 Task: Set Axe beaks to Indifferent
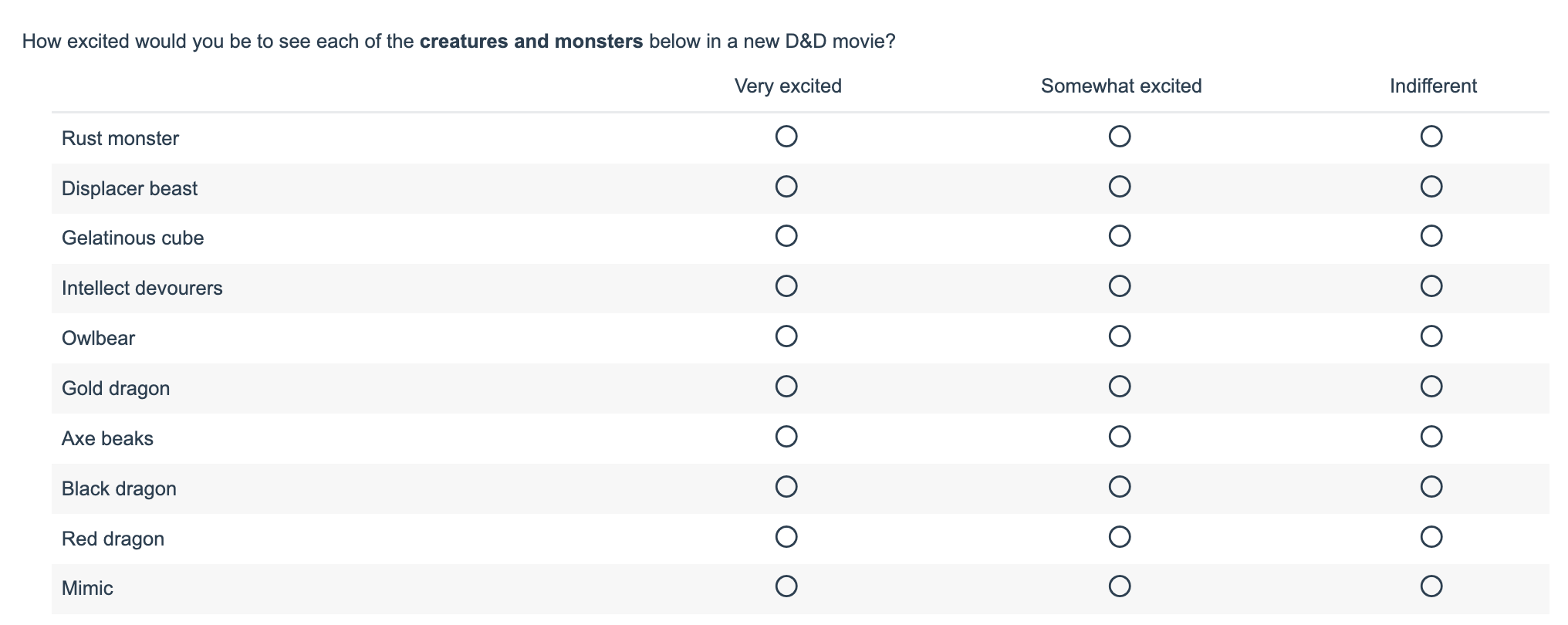[1431, 437]
